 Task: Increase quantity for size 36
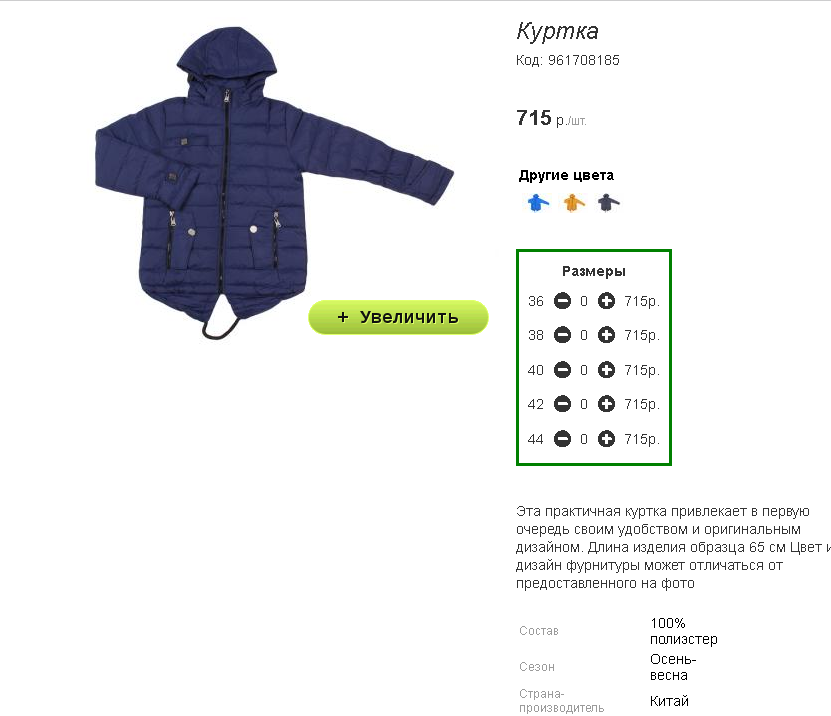[x=606, y=301]
